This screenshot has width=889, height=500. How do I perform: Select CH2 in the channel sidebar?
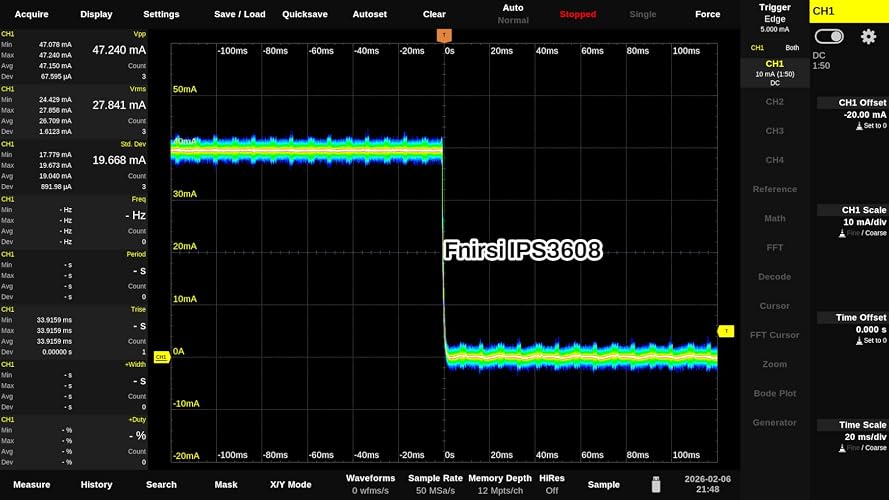(x=774, y=102)
